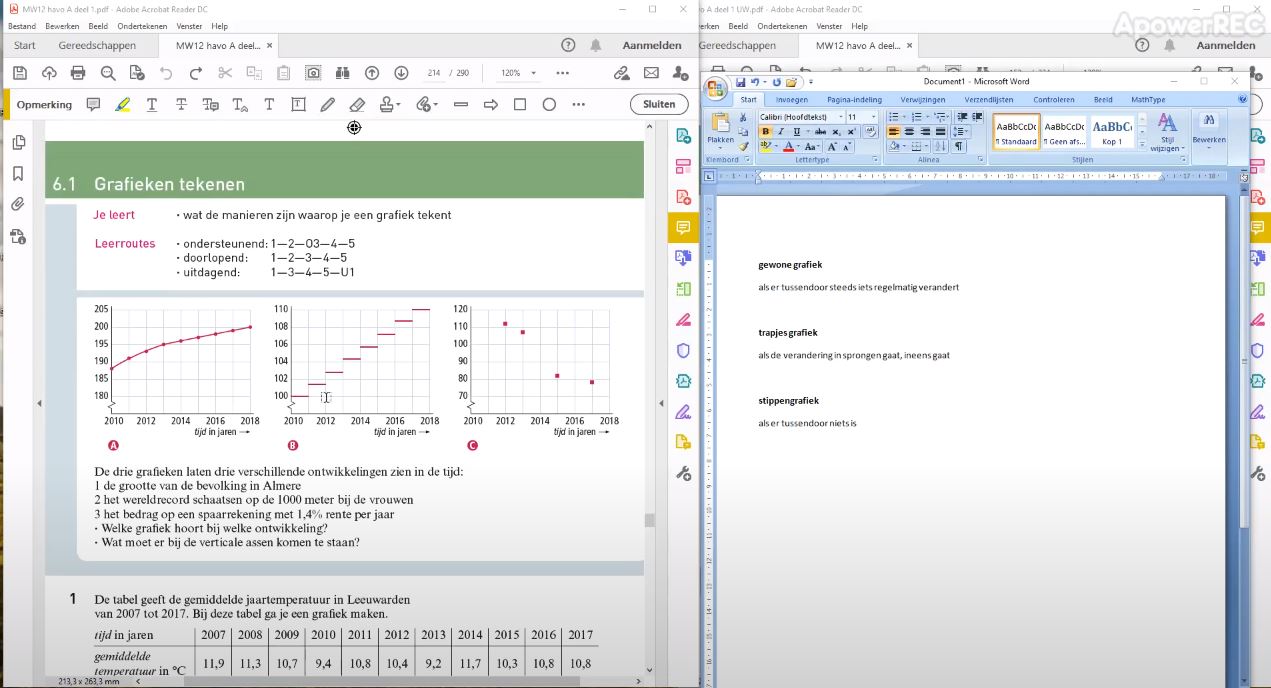Open the Acrobat page thumbnails panel
Screen dimensions: 1271x688
(x=18, y=143)
